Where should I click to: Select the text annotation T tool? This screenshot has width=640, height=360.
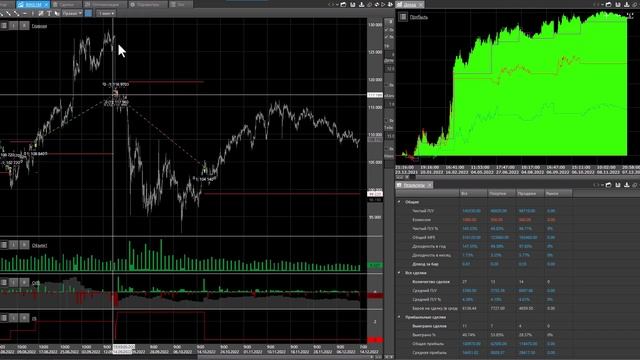click(49, 13)
